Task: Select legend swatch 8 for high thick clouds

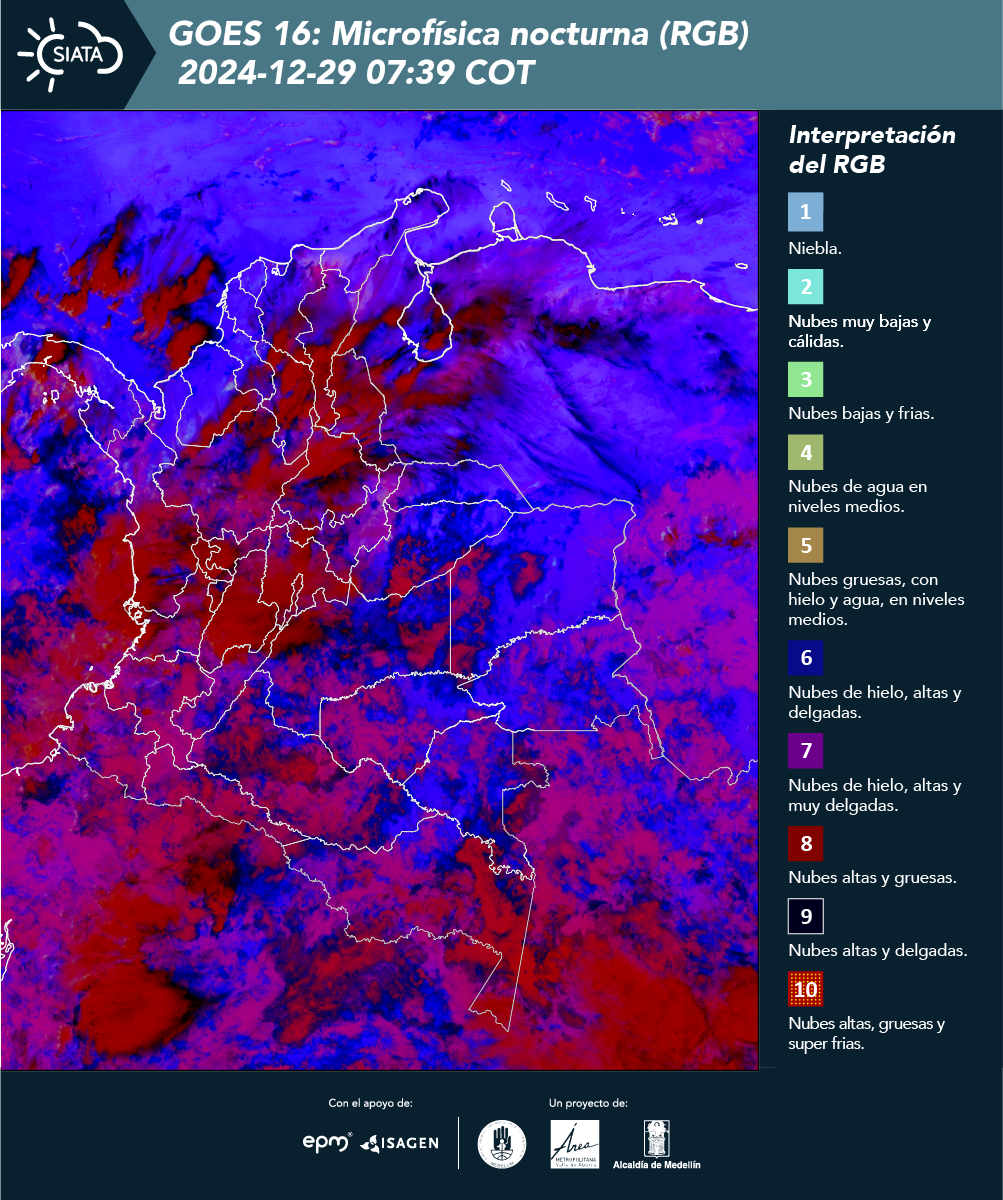Action: [805, 843]
